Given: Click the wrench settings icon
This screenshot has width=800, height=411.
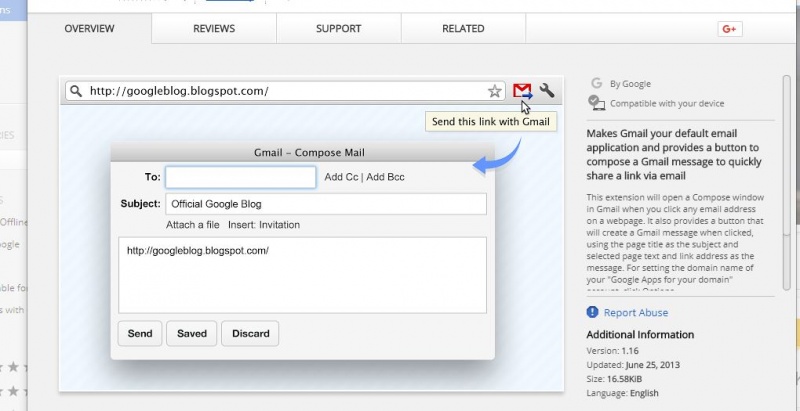Looking at the screenshot, I should (x=546, y=90).
